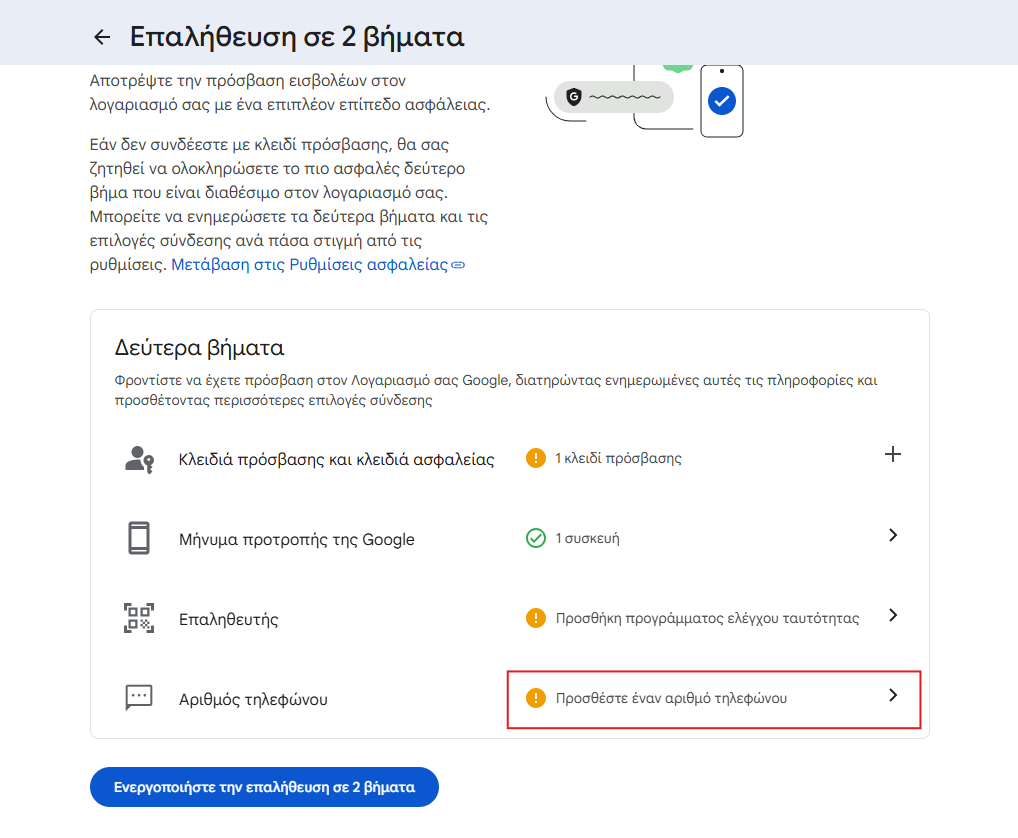
Task: Click the Αριθμός τηλεφώνου label
Action: coord(253,700)
